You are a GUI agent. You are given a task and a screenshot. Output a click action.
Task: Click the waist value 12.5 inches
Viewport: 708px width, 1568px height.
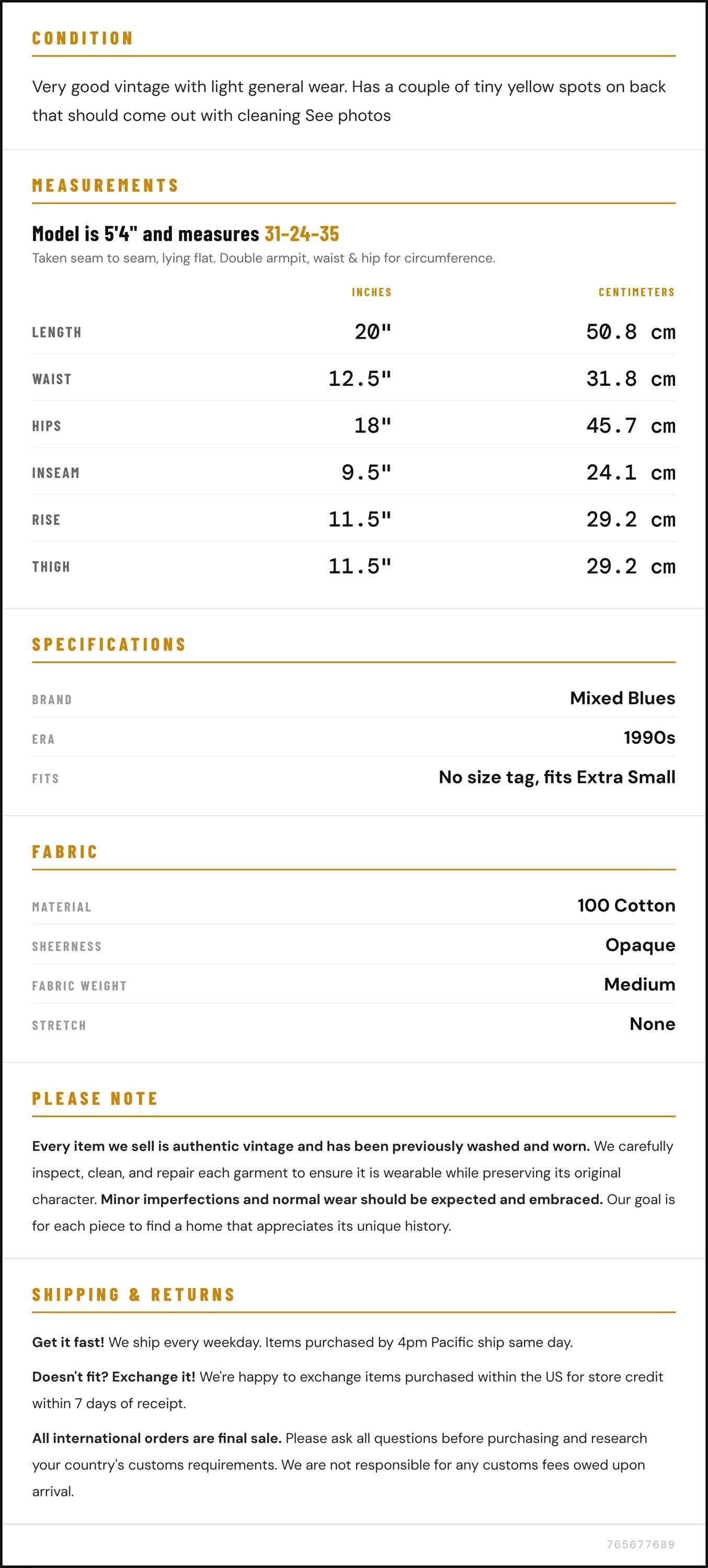(x=360, y=378)
